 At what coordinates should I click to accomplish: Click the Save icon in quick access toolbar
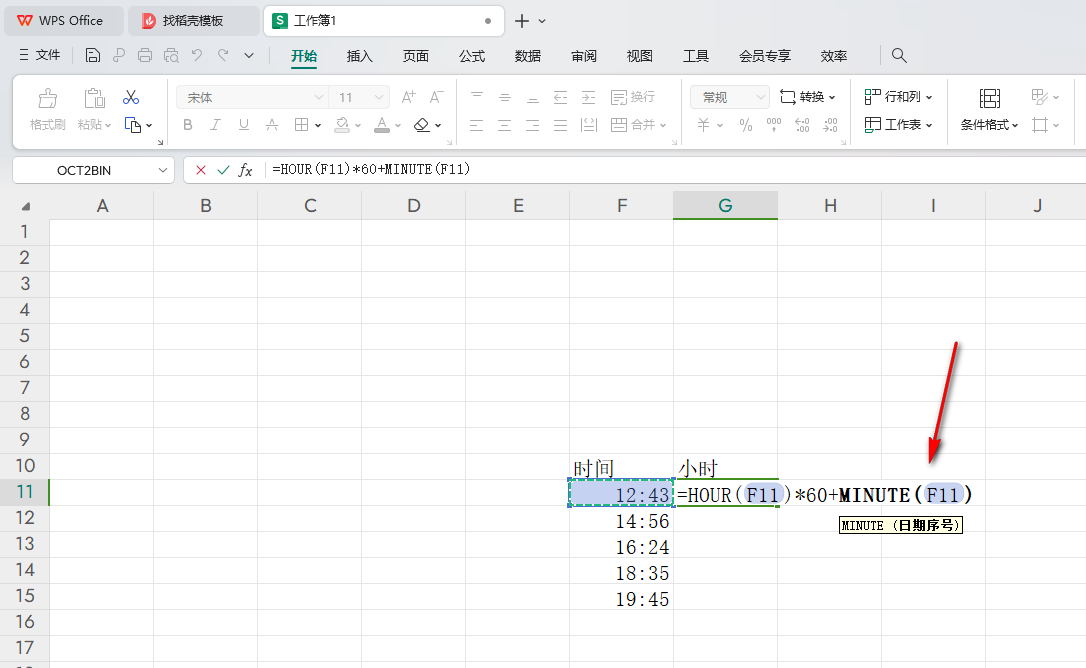pos(93,56)
